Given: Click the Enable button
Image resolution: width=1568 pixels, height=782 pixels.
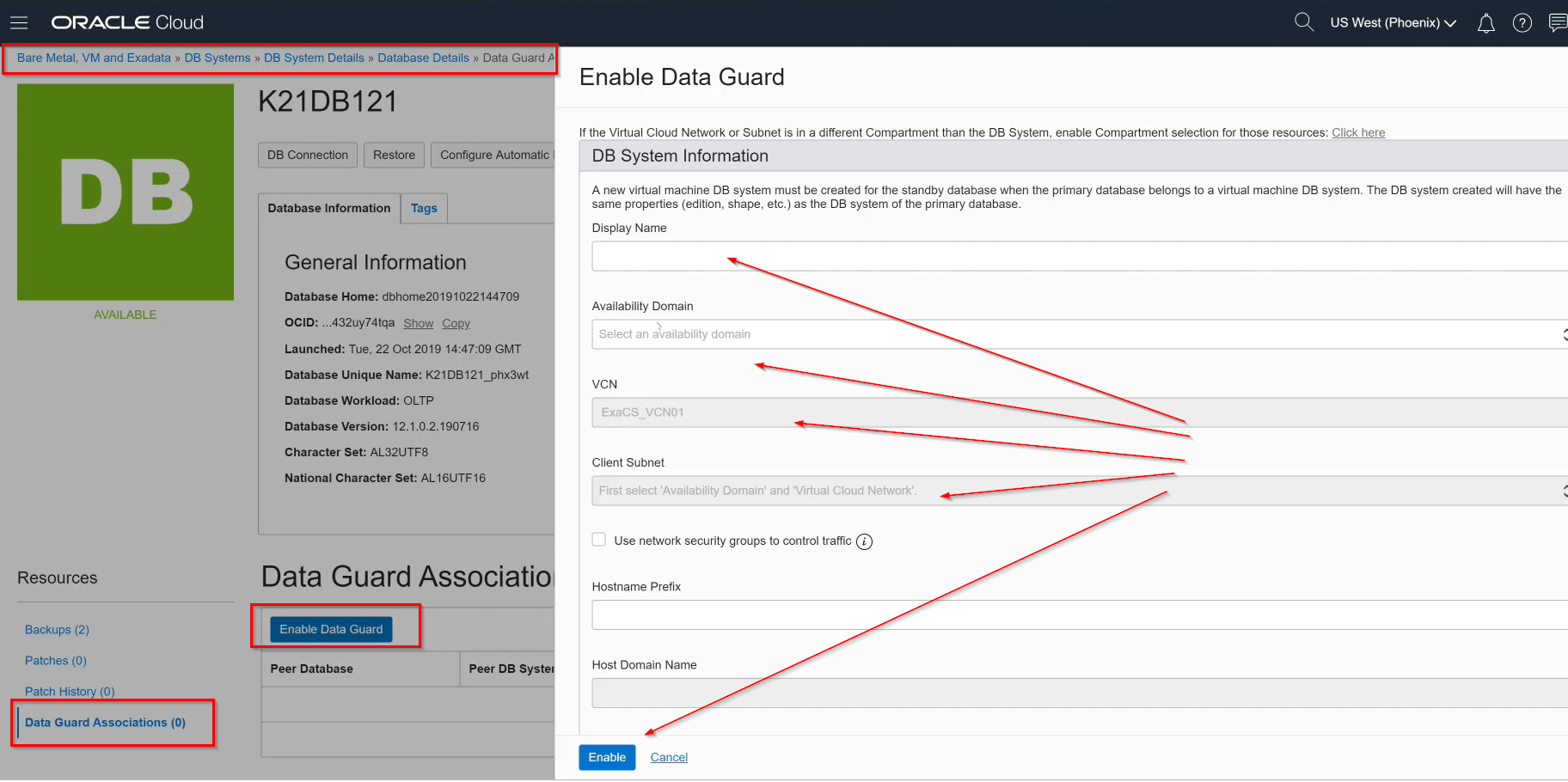Looking at the screenshot, I should (x=607, y=757).
